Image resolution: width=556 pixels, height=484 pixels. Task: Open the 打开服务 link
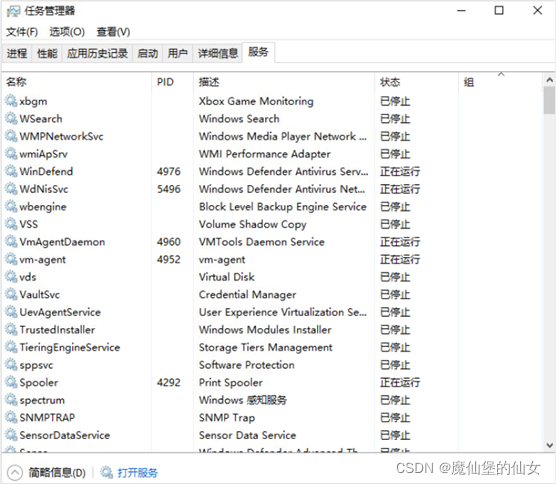pyautogui.click(x=138, y=472)
